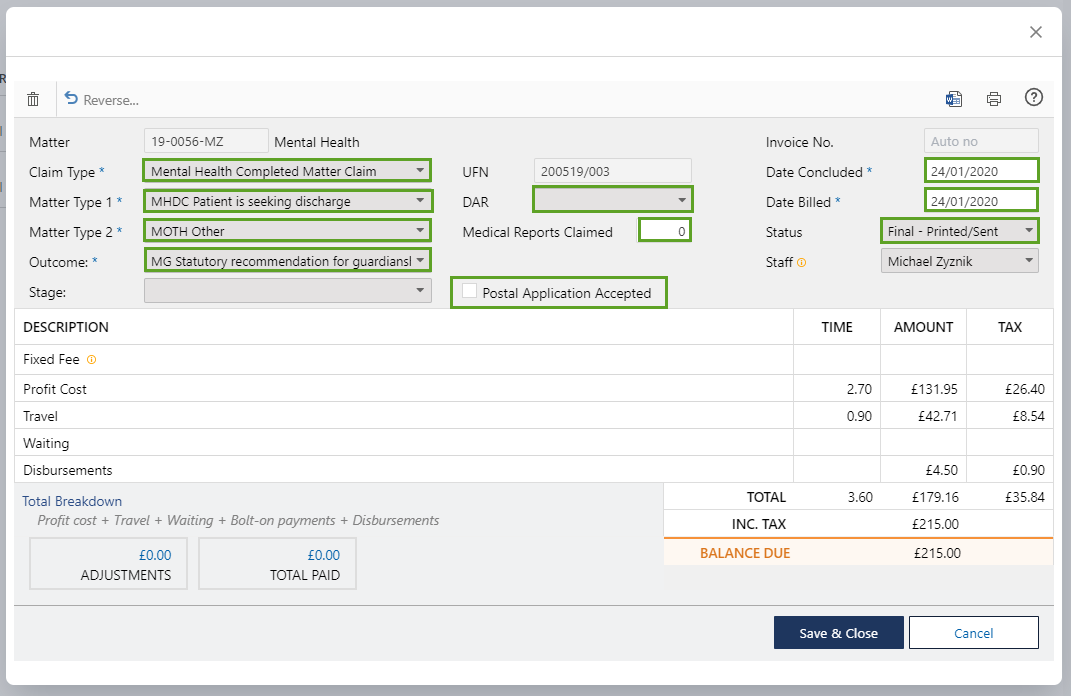Click the print icon

pyautogui.click(x=993, y=98)
